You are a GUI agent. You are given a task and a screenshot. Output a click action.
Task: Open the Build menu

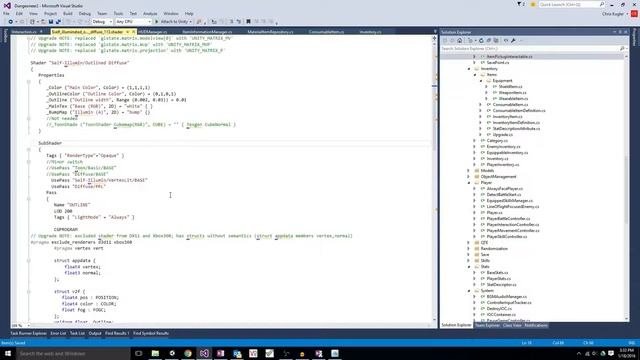(68, 13)
